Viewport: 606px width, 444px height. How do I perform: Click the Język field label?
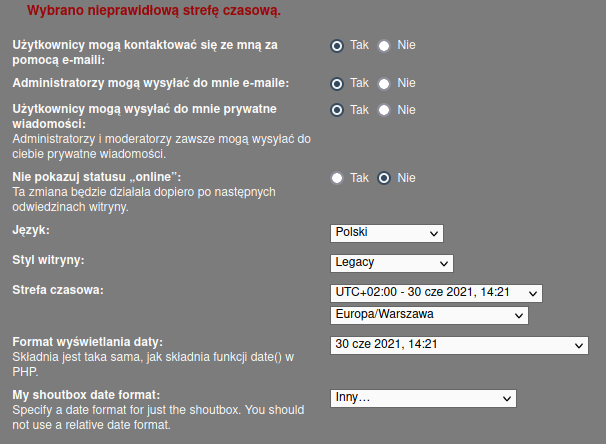(31, 230)
